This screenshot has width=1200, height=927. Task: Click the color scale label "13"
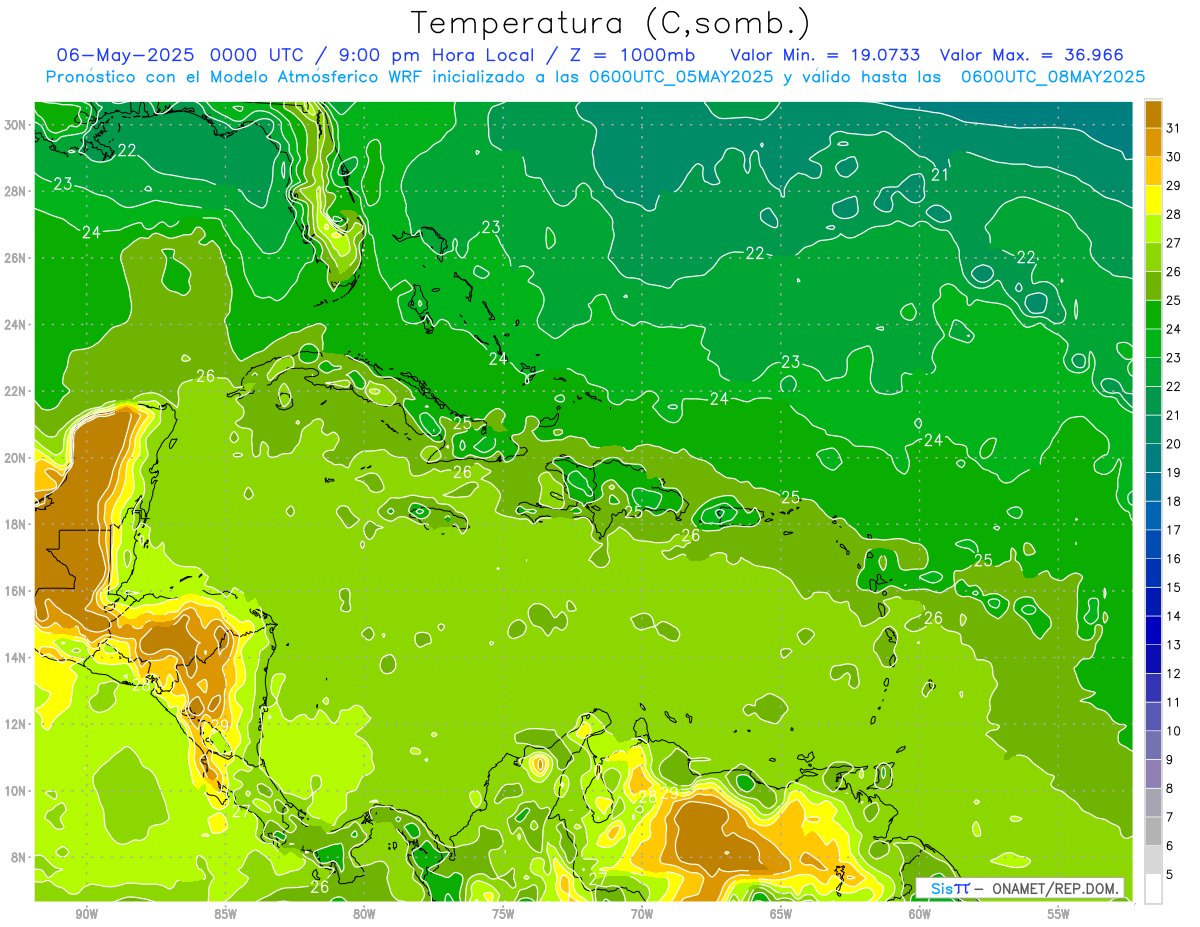1174,645
